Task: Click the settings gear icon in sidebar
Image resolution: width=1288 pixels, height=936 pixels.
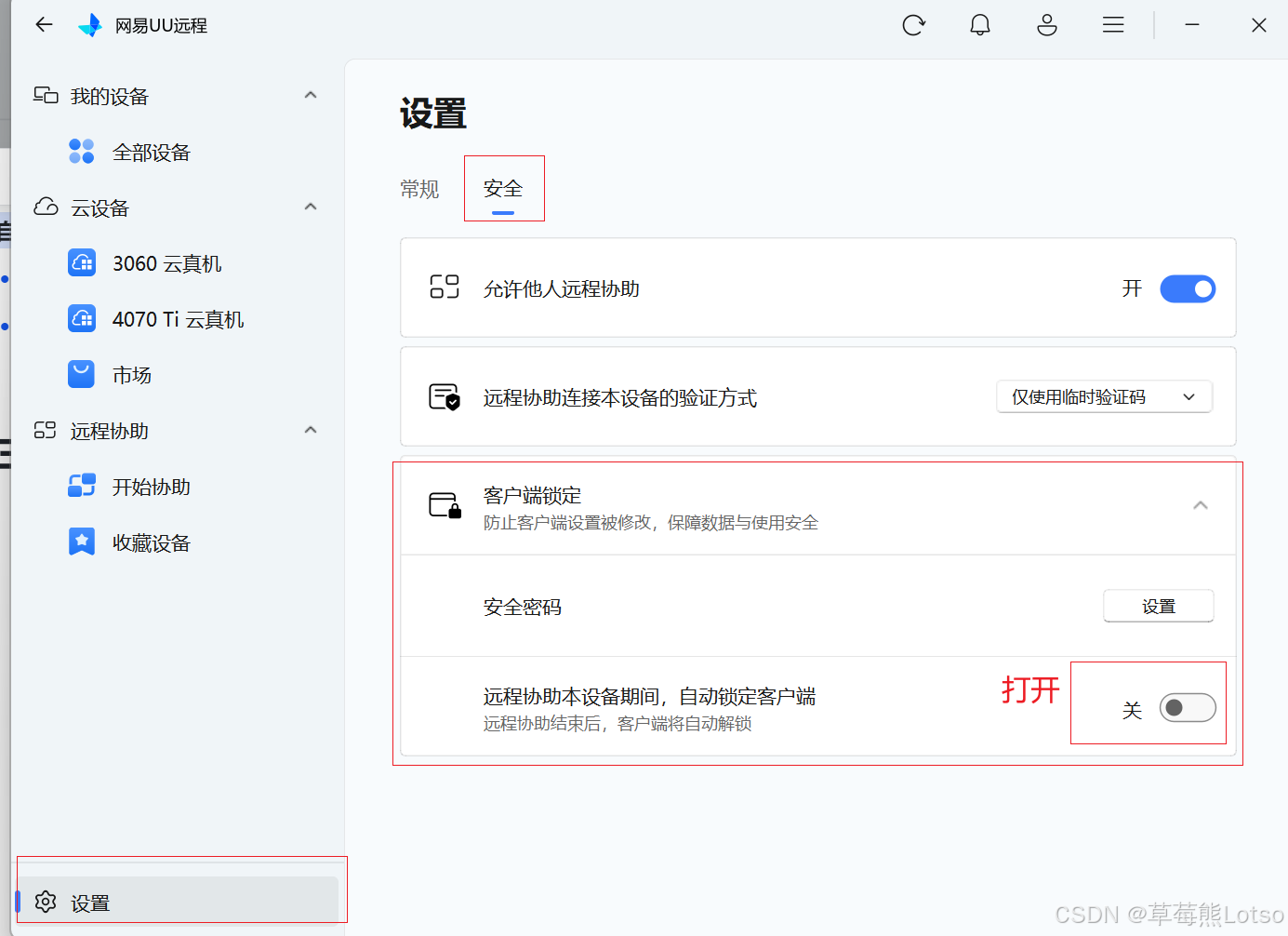Action: coord(46,902)
